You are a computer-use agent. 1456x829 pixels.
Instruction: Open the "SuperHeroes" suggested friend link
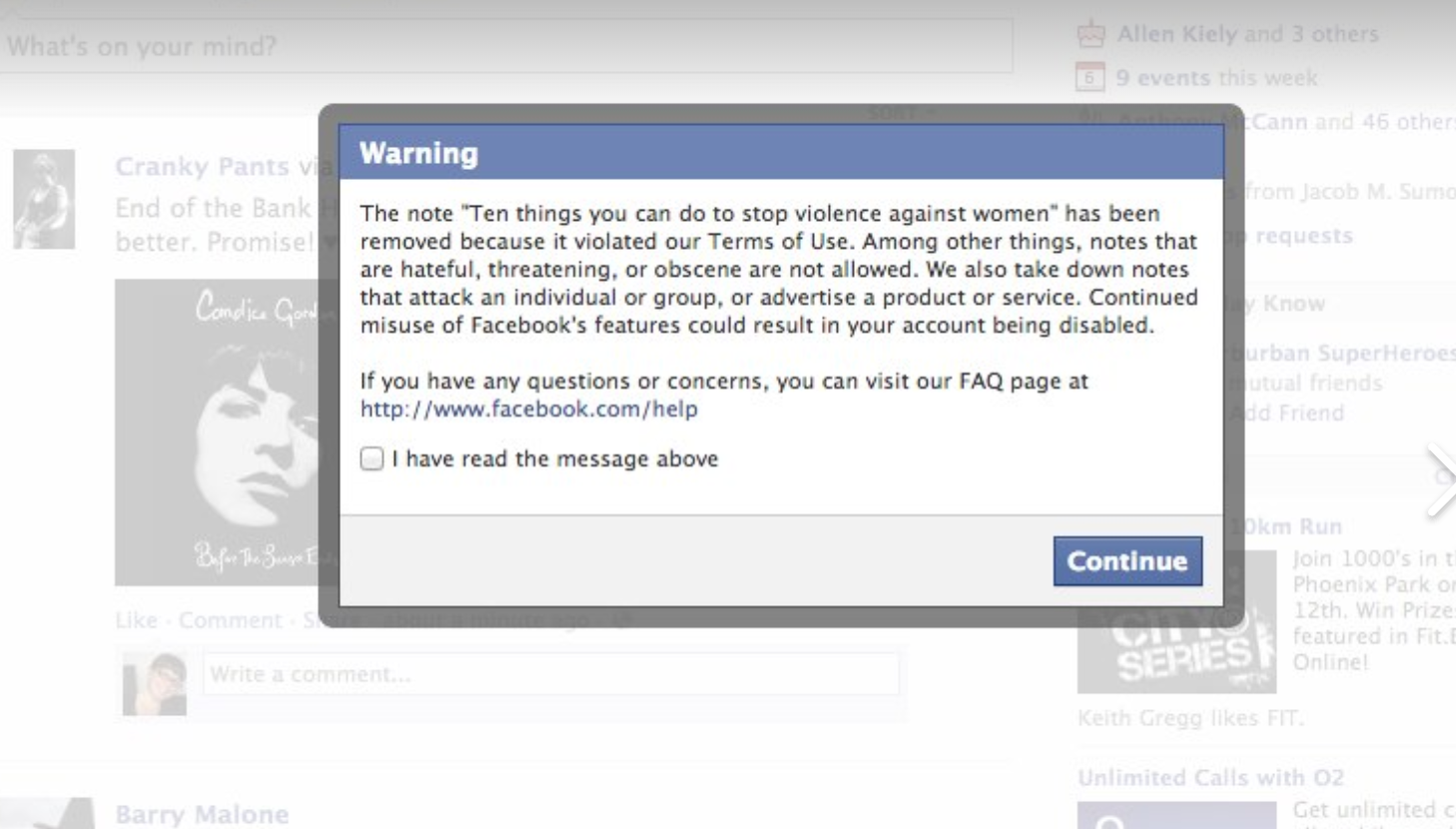click(x=1386, y=354)
